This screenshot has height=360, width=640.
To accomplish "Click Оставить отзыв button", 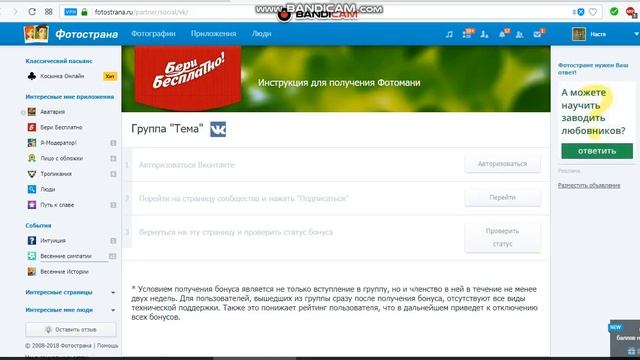I will pos(71,329).
